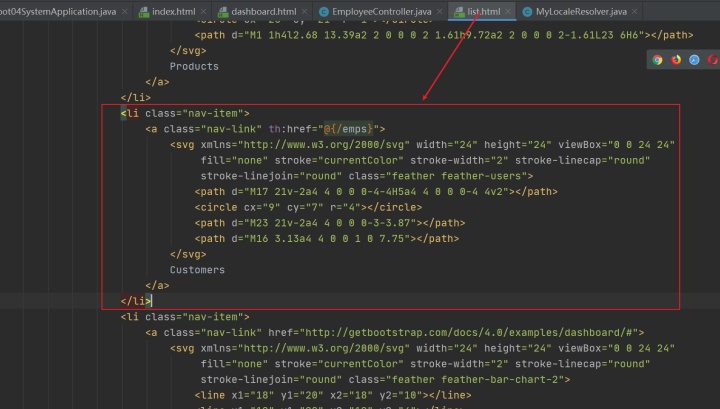Click the @{/emps} expression in th:href

click(348, 129)
